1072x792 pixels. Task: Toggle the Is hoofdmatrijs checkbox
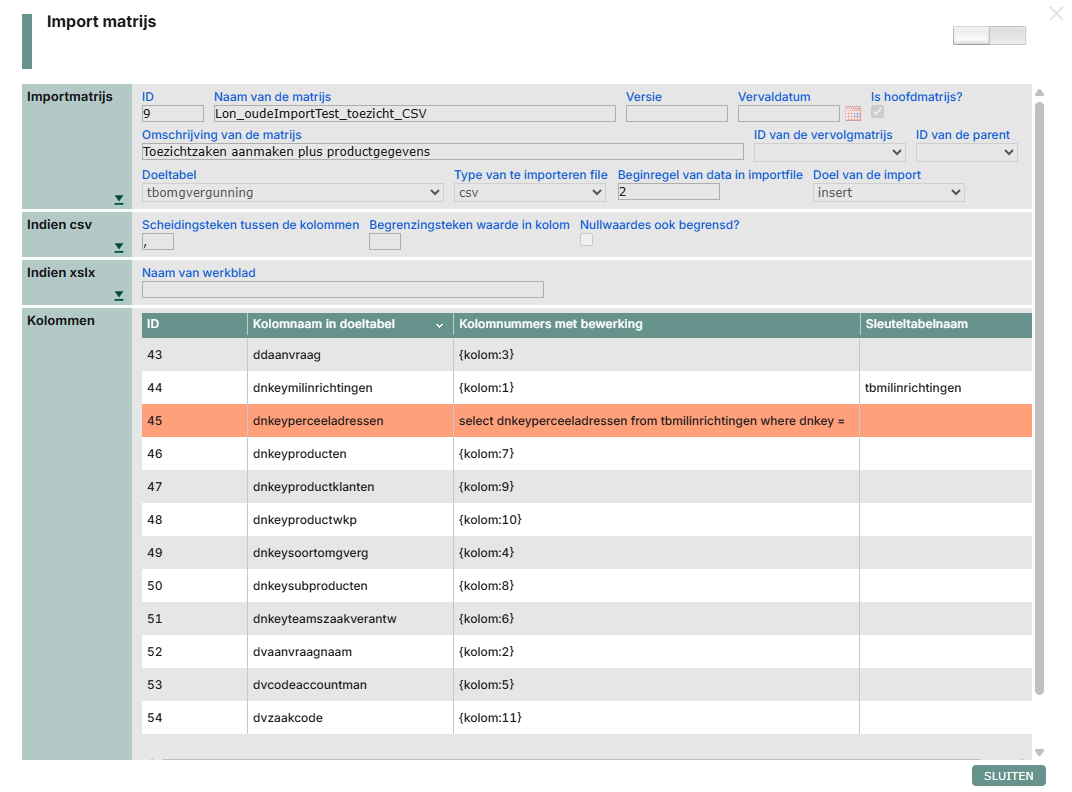click(878, 112)
